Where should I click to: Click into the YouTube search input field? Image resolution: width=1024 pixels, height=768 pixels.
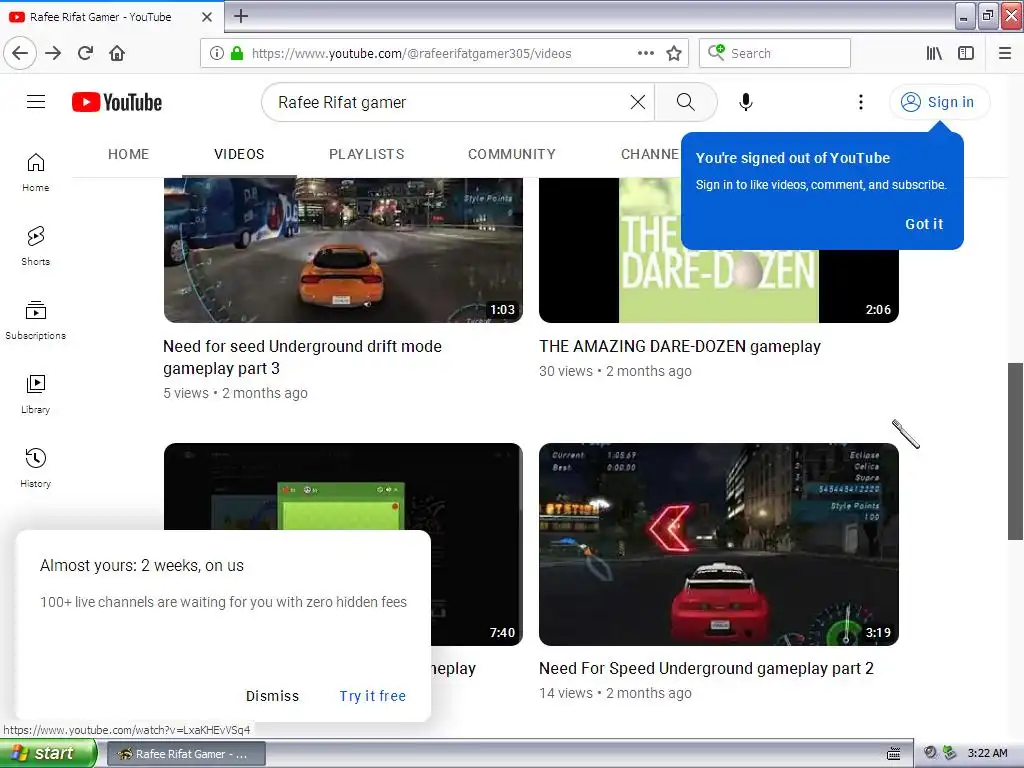tap(451, 102)
